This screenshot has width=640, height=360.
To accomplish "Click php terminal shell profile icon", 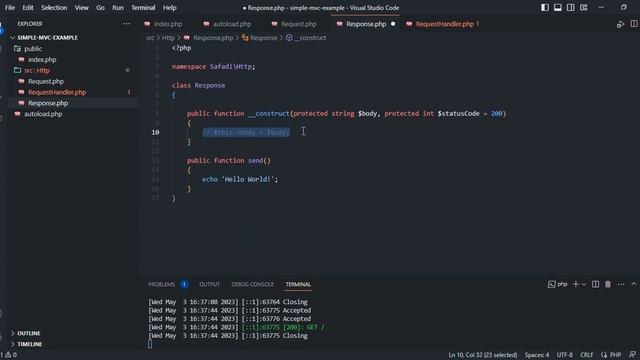I will pyautogui.click(x=551, y=284).
